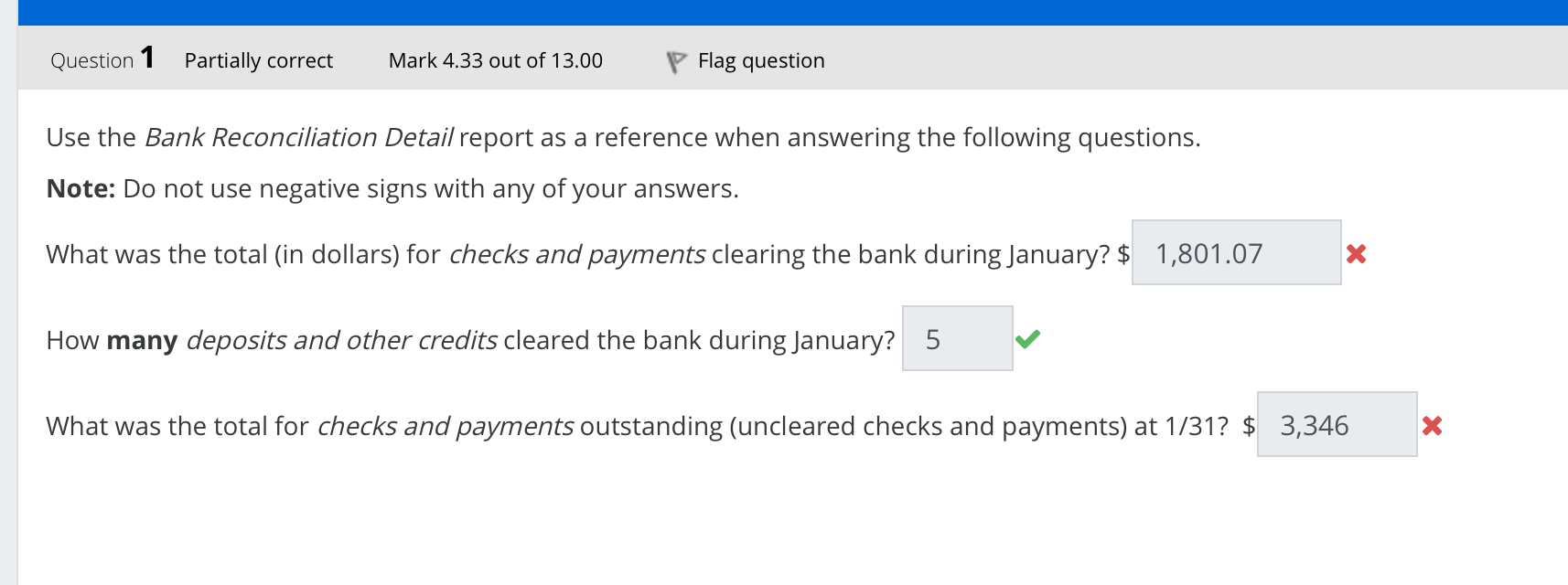The width and height of the screenshot is (1568, 585).
Task: Click the deposits and other credits answer box
Action: tap(957, 338)
